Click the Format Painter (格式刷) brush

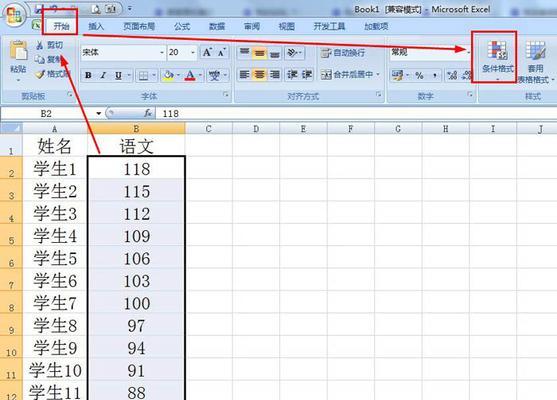click(40, 74)
